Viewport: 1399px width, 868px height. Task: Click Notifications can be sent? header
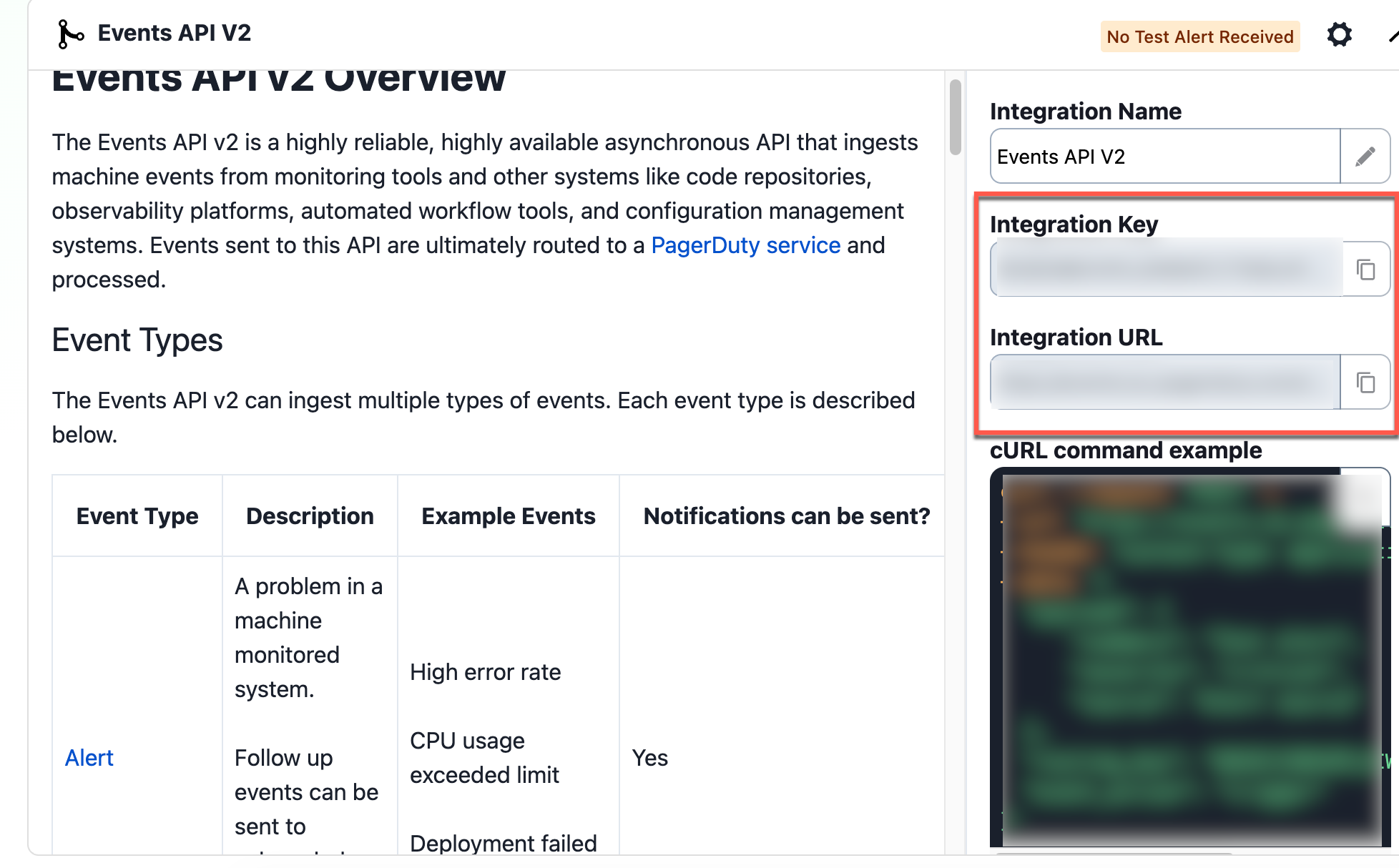point(787,516)
